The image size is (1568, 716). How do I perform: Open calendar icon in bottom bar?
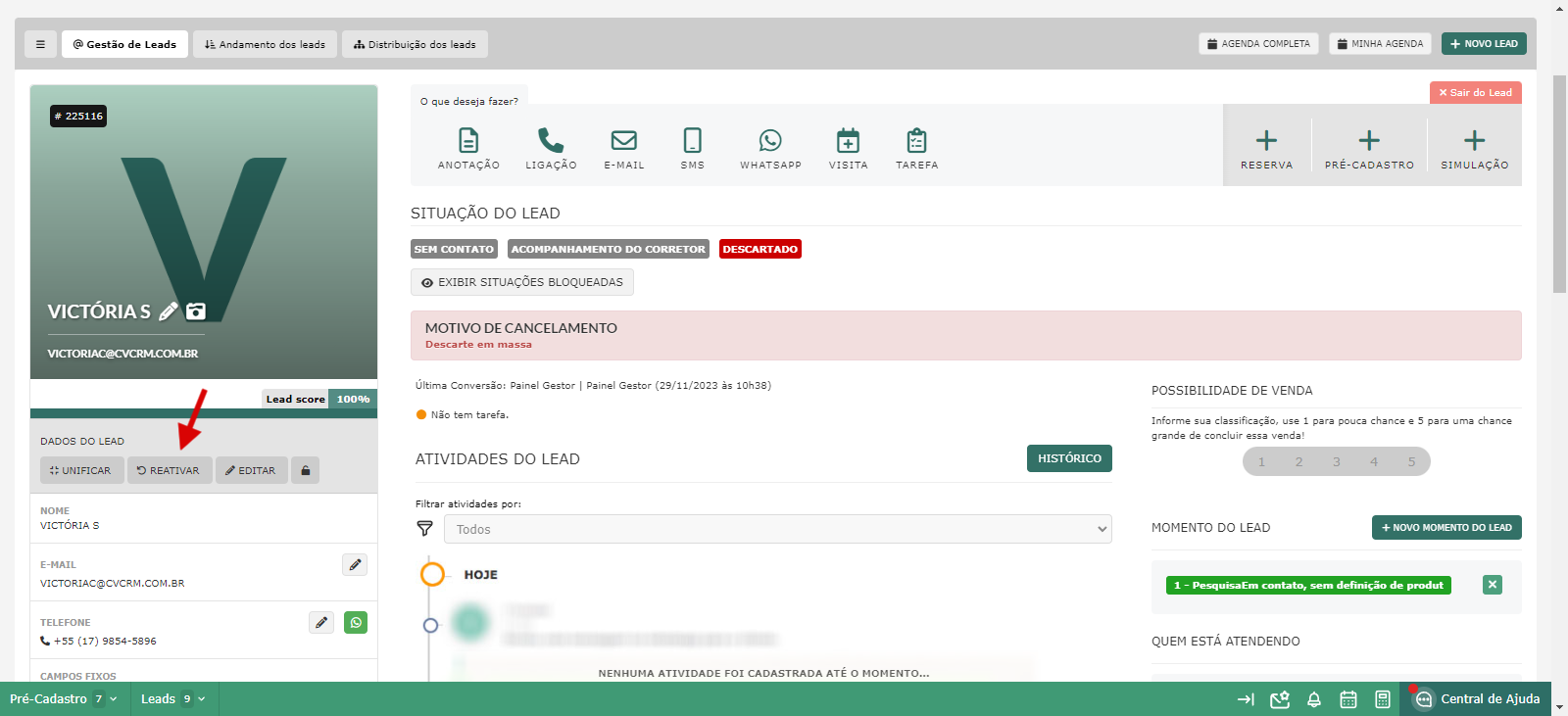1348,699
